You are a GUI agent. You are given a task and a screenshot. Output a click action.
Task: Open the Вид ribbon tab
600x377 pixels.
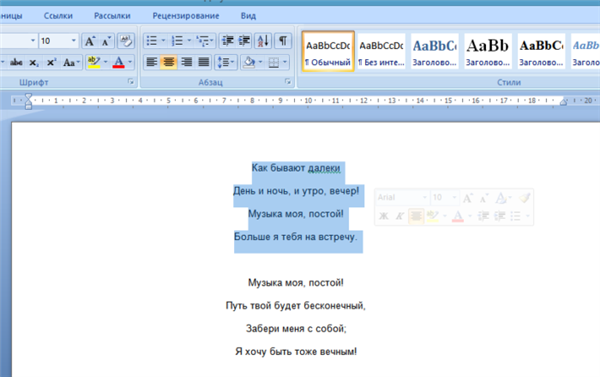pos(248,16)
